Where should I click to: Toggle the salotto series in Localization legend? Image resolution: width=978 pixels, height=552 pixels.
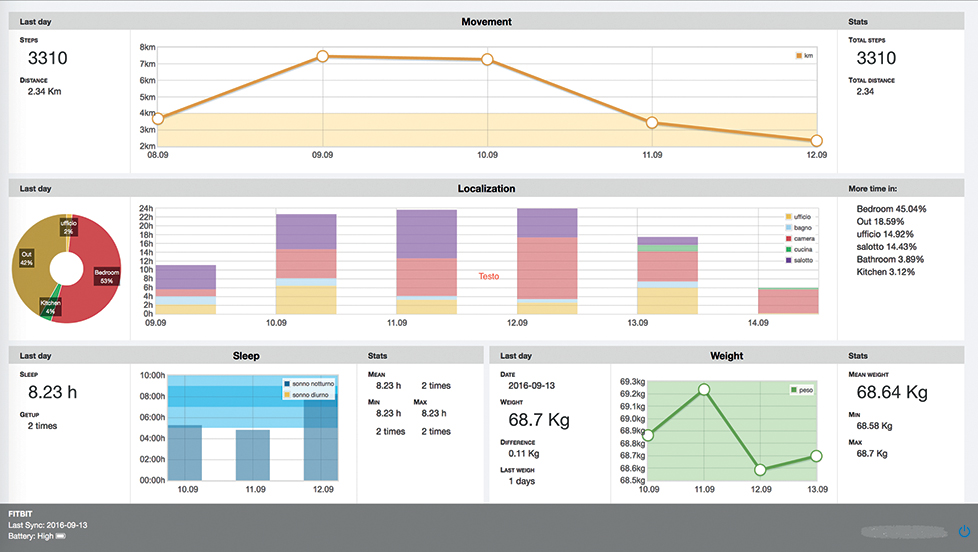pos(790,260)
